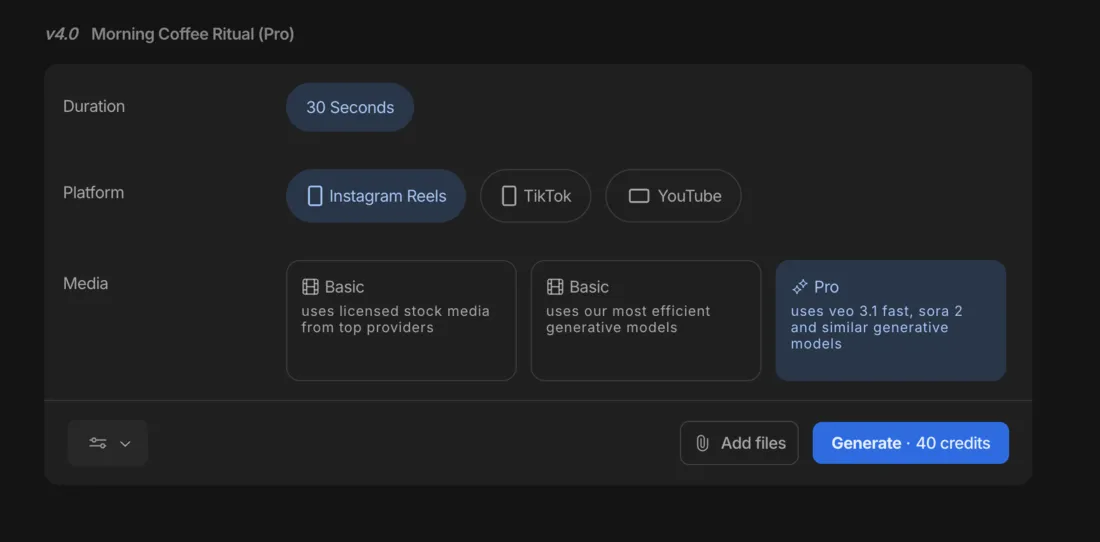
Task: Choose Instagram Reels as the platform
Action: [376, 196]
